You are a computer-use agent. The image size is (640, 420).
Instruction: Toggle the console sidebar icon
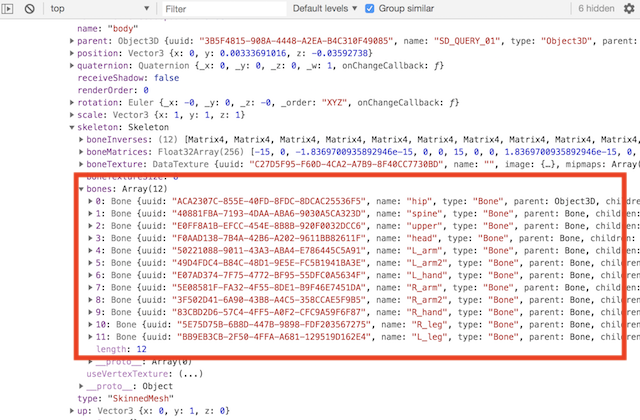coord(8,8)
